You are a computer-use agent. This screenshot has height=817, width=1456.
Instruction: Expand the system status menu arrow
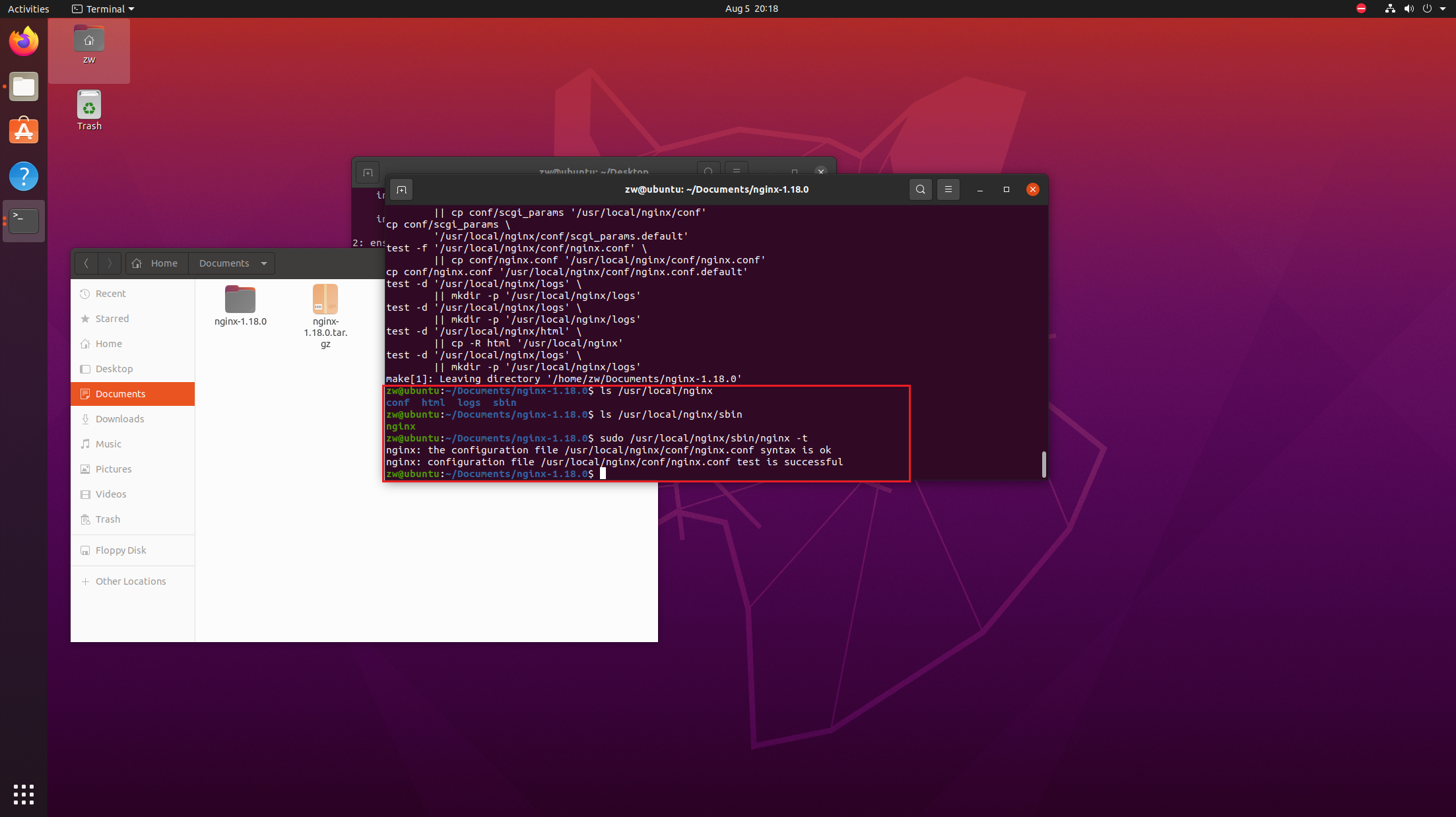pos(1443,9)
